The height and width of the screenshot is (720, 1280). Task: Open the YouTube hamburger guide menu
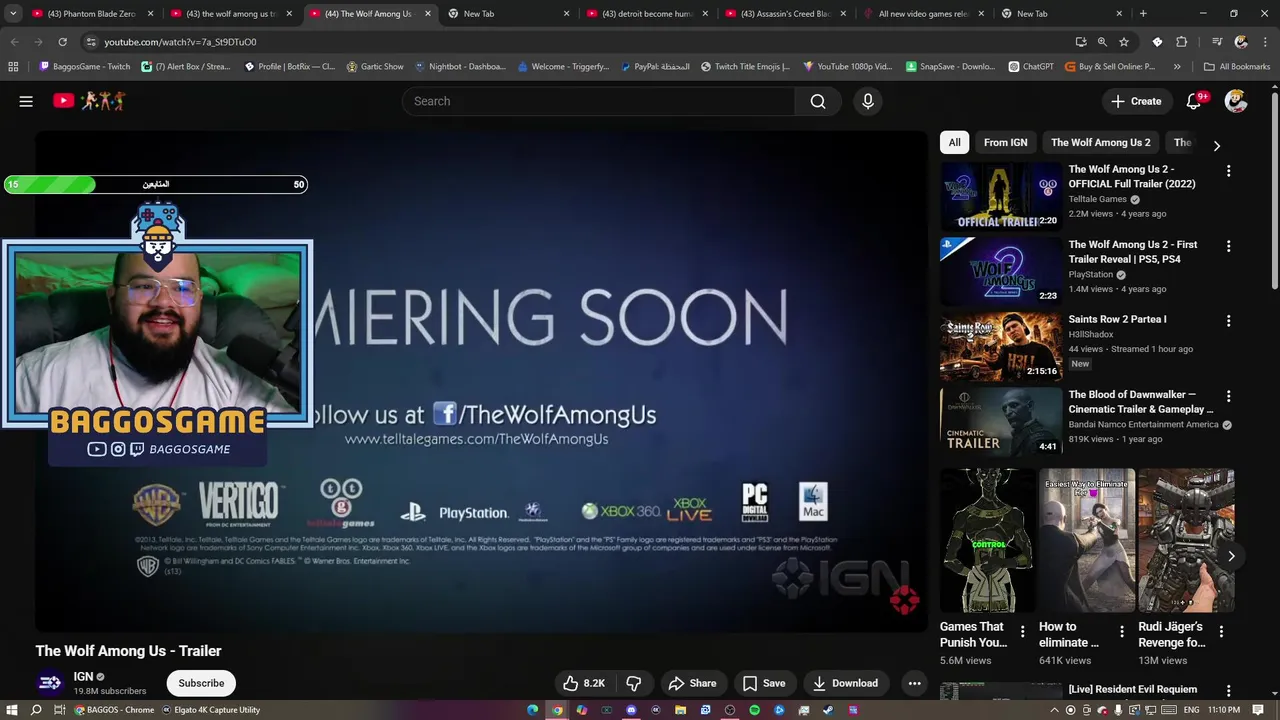pos(26,101)
